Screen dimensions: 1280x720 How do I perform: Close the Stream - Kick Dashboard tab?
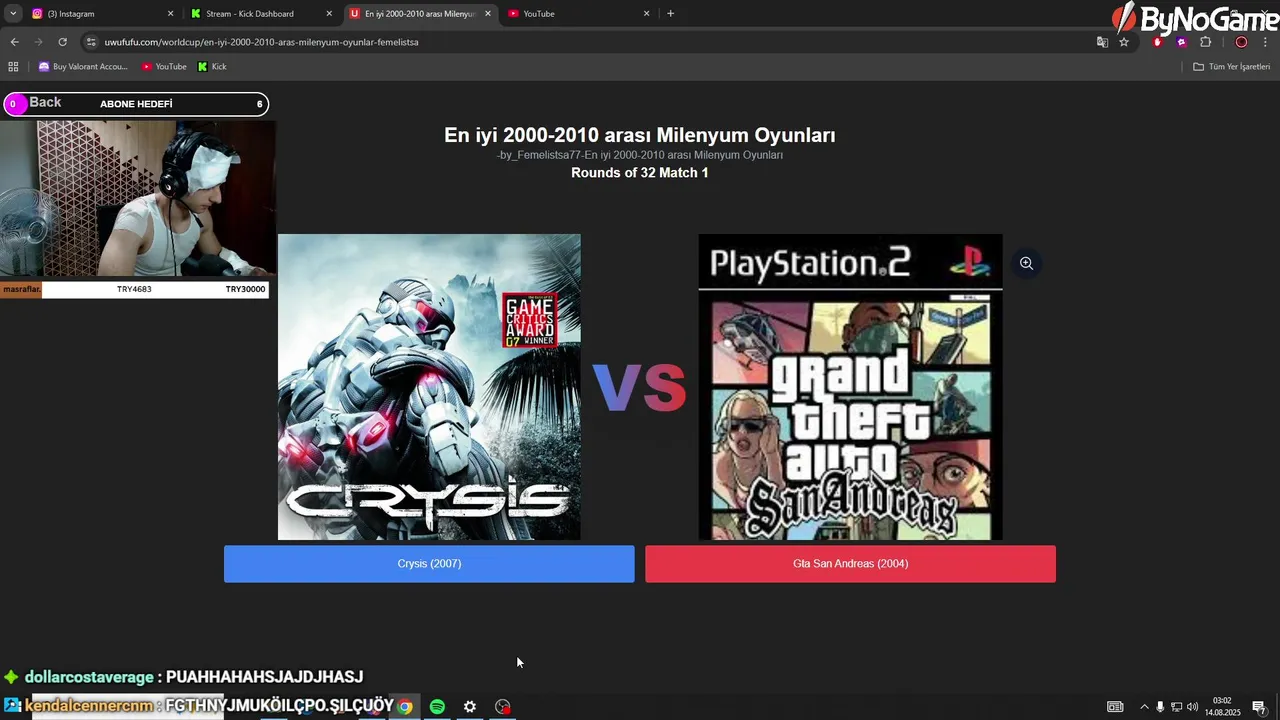(329, 14)
